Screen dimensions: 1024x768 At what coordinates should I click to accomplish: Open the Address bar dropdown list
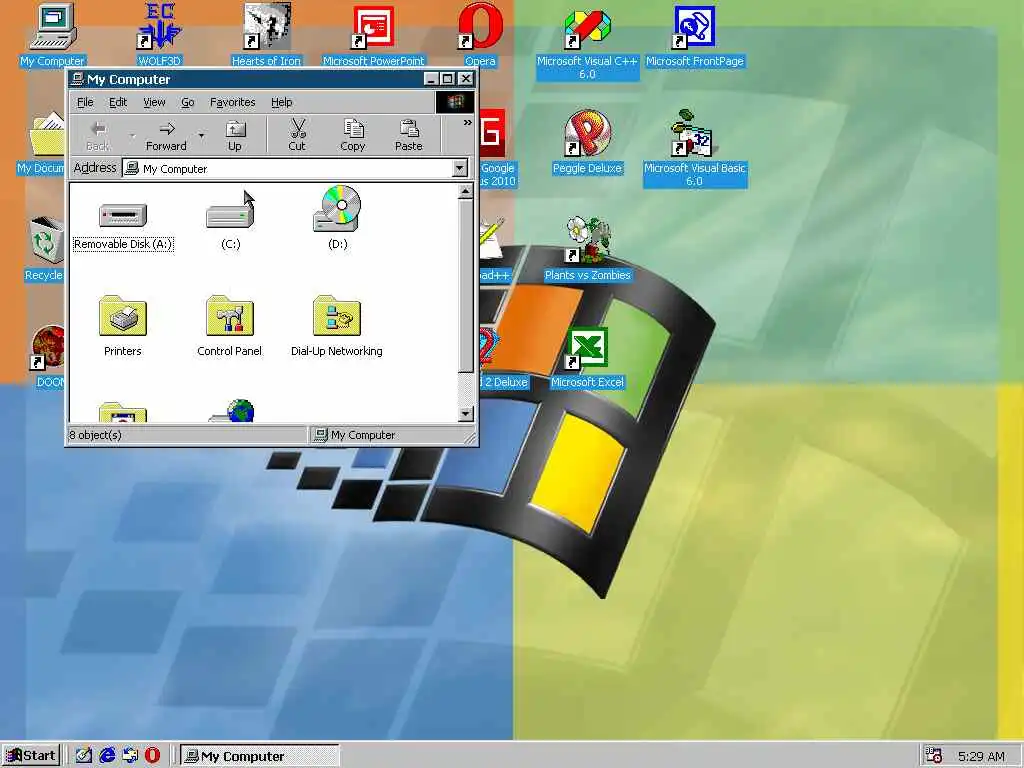pos(460,168)
